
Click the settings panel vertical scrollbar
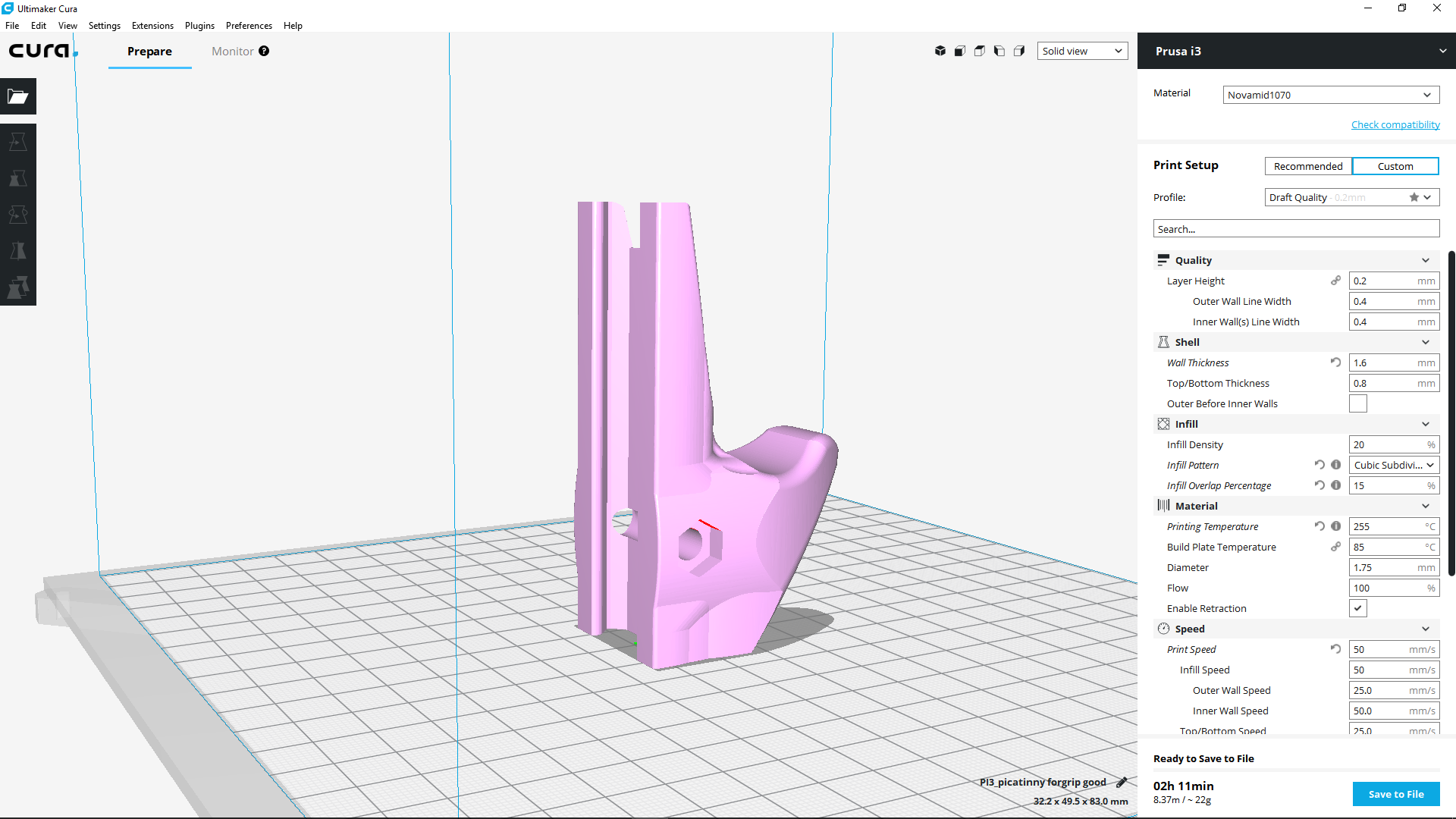(1451, 413)
